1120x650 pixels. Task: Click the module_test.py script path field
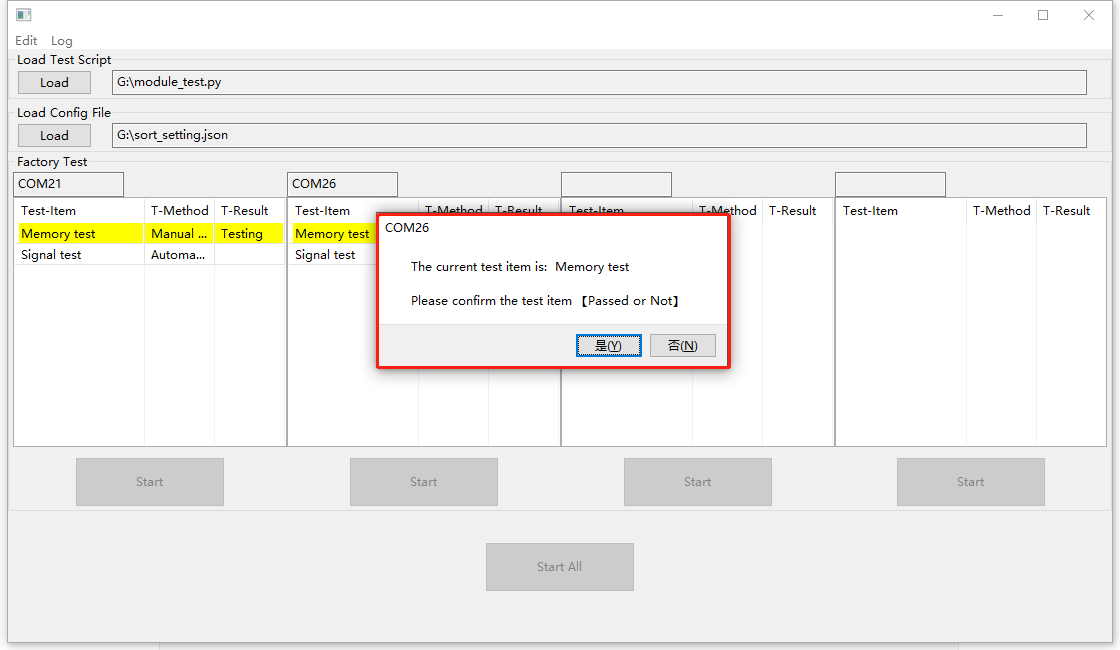[598, 82]
